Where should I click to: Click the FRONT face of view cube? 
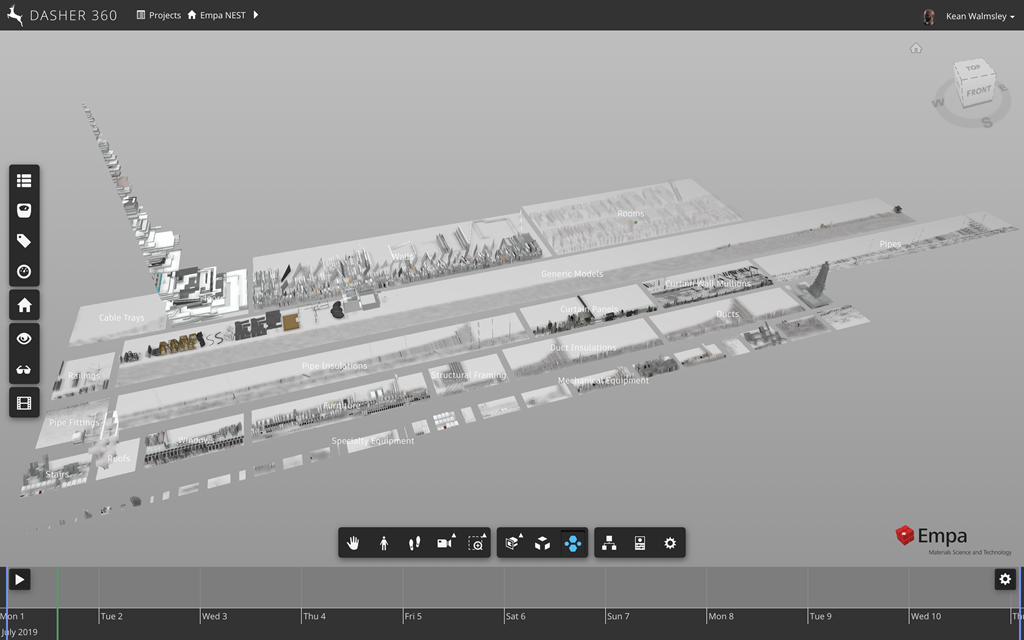977,92
